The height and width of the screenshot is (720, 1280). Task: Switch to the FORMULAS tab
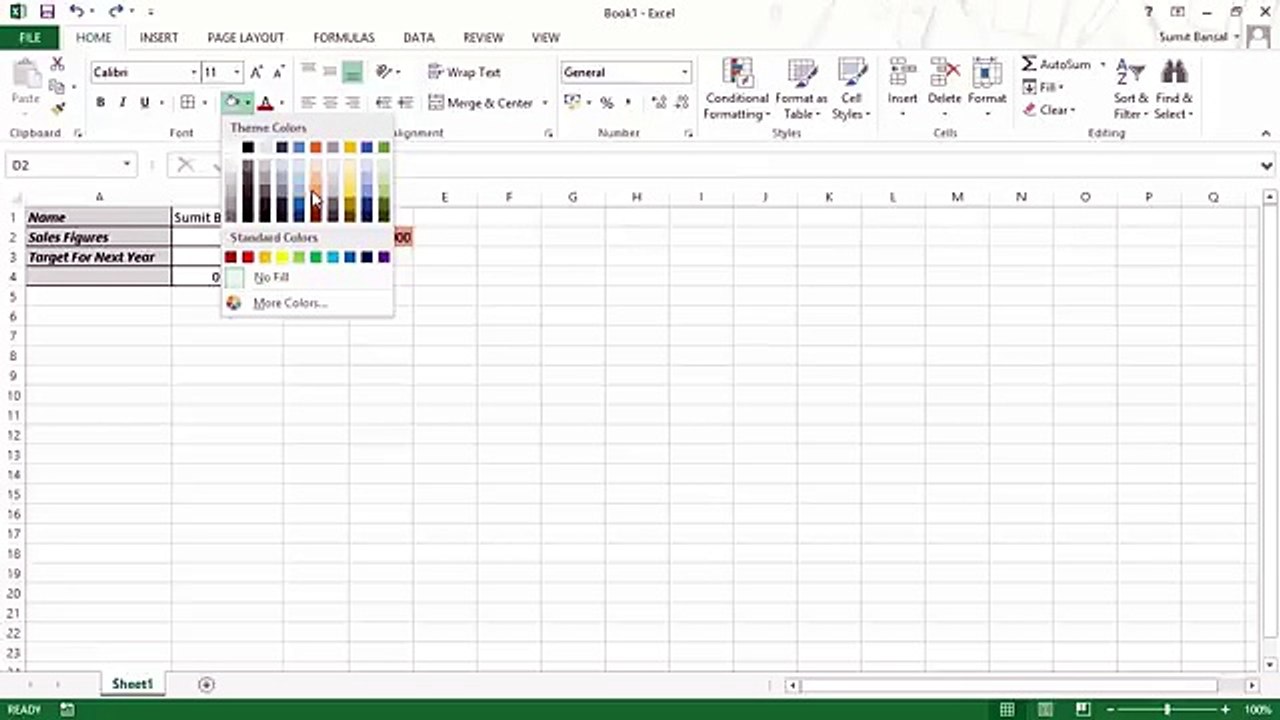click(x=344, y=37)
